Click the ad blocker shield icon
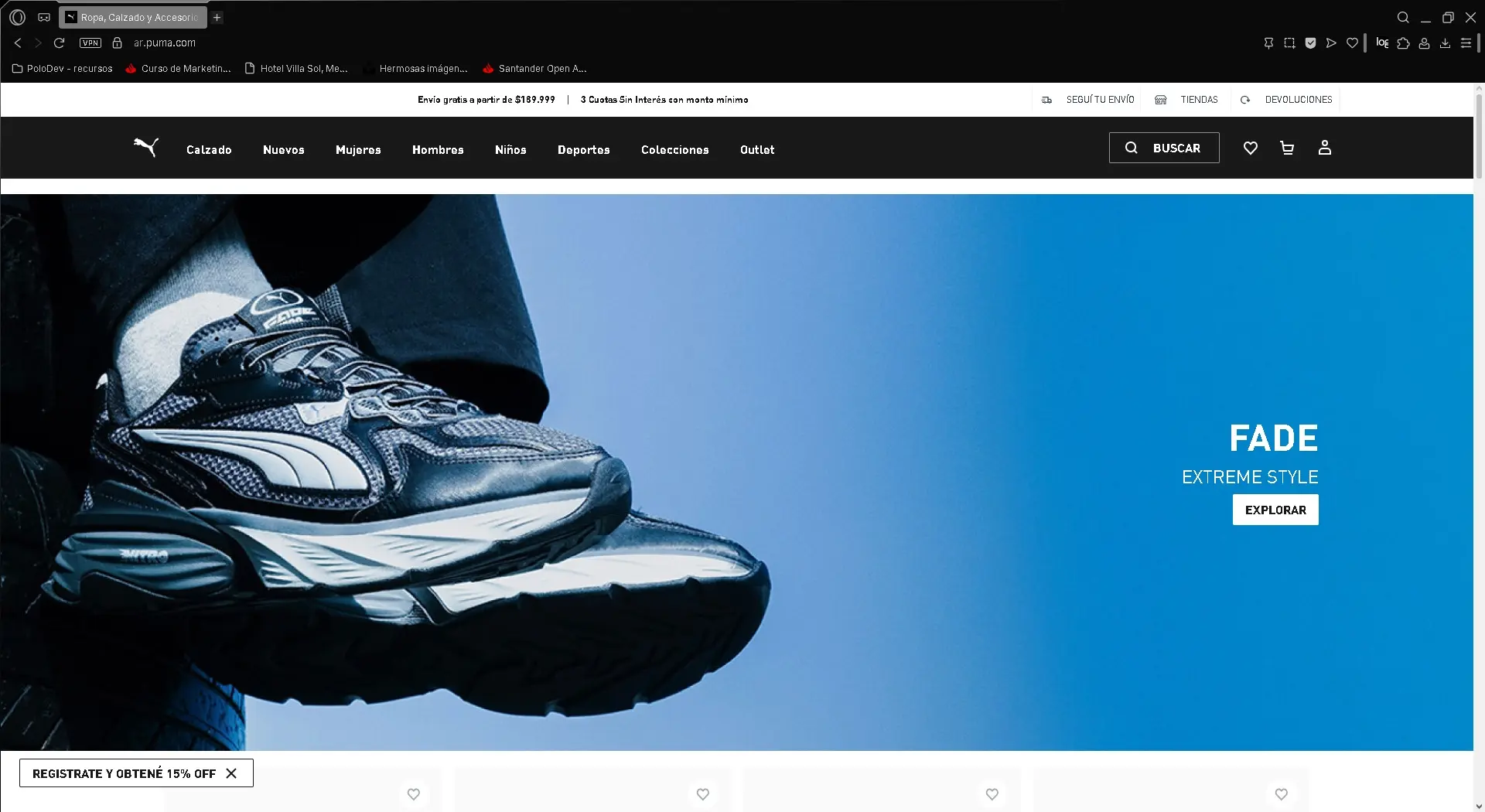 [1310, 43]
